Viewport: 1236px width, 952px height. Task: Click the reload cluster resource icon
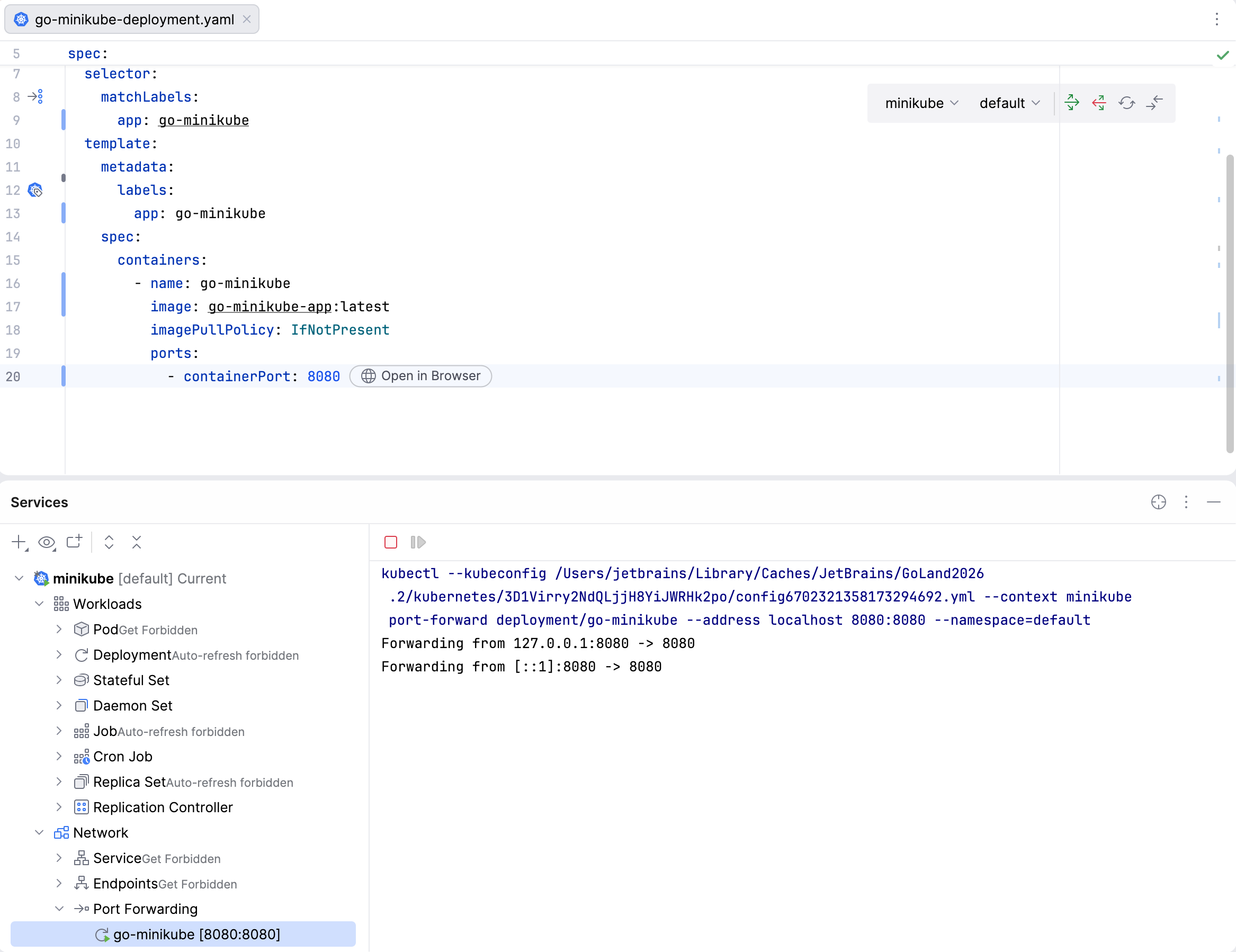pyautogui.click(x=1127, y=103)
